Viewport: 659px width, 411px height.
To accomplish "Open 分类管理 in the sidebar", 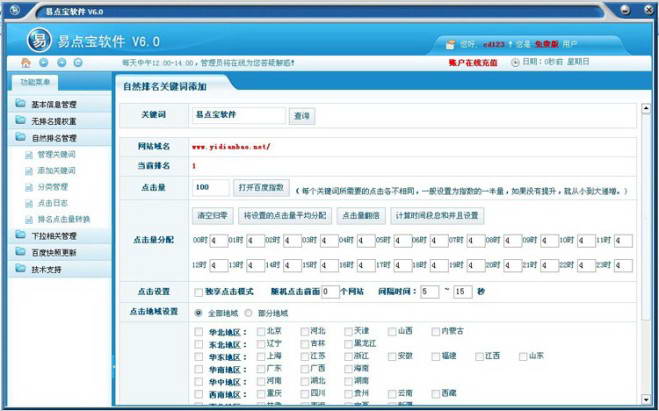I will point(53,187).
